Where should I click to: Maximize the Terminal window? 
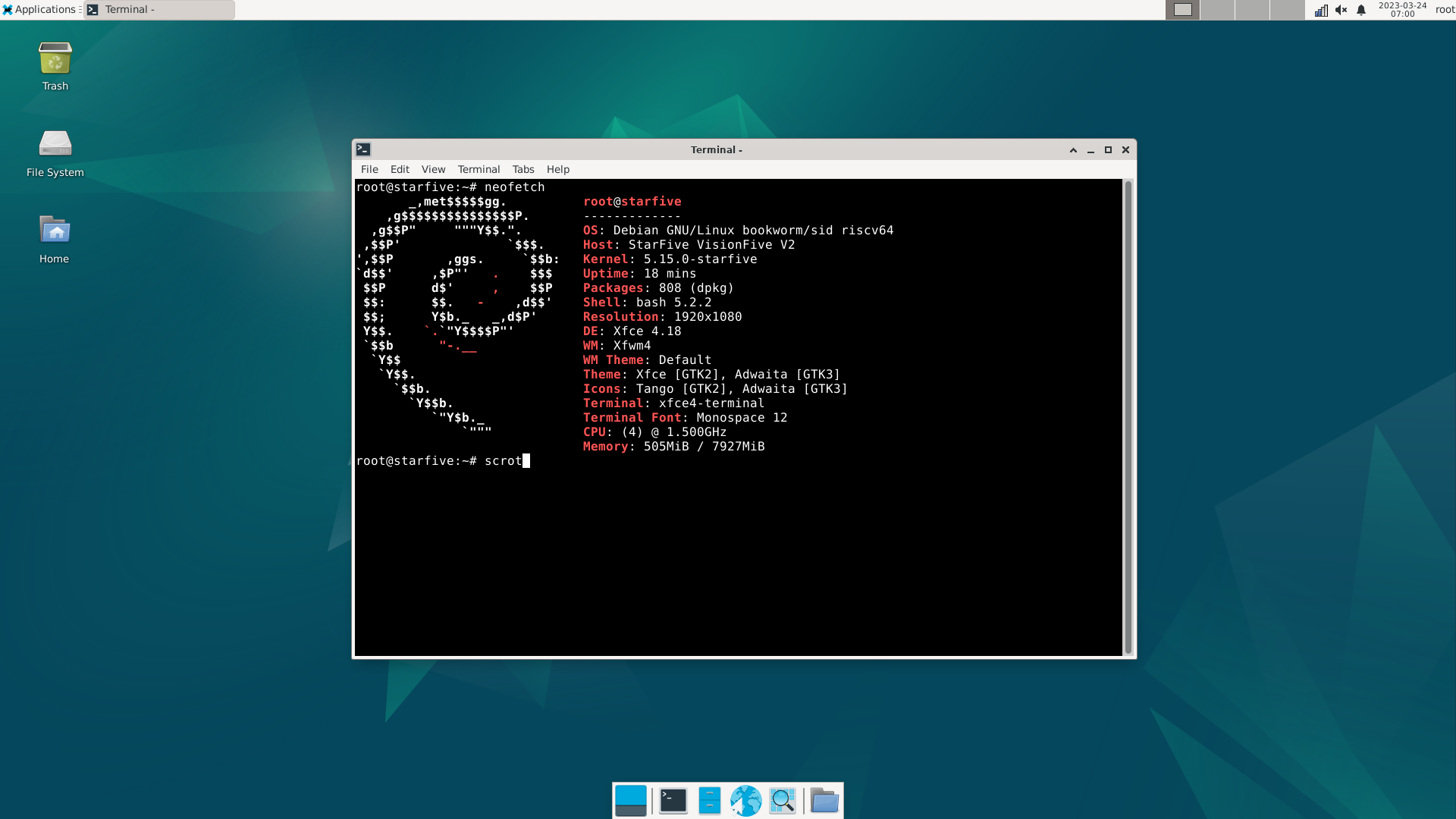click(1108, 150)
